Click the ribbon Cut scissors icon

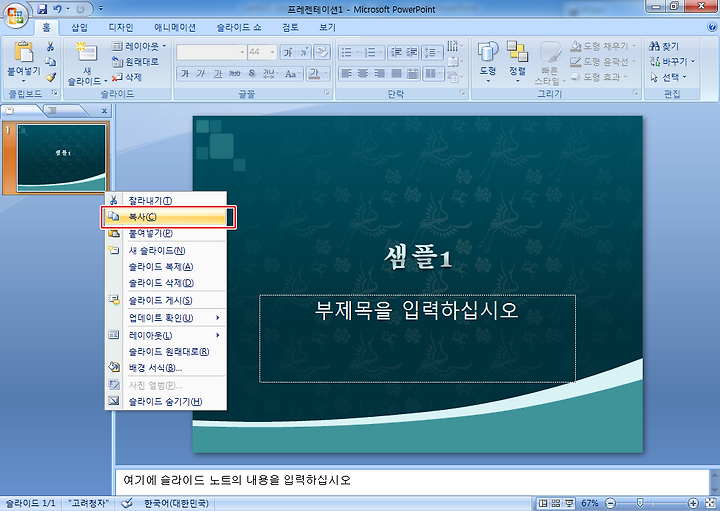tap(51, 46)
